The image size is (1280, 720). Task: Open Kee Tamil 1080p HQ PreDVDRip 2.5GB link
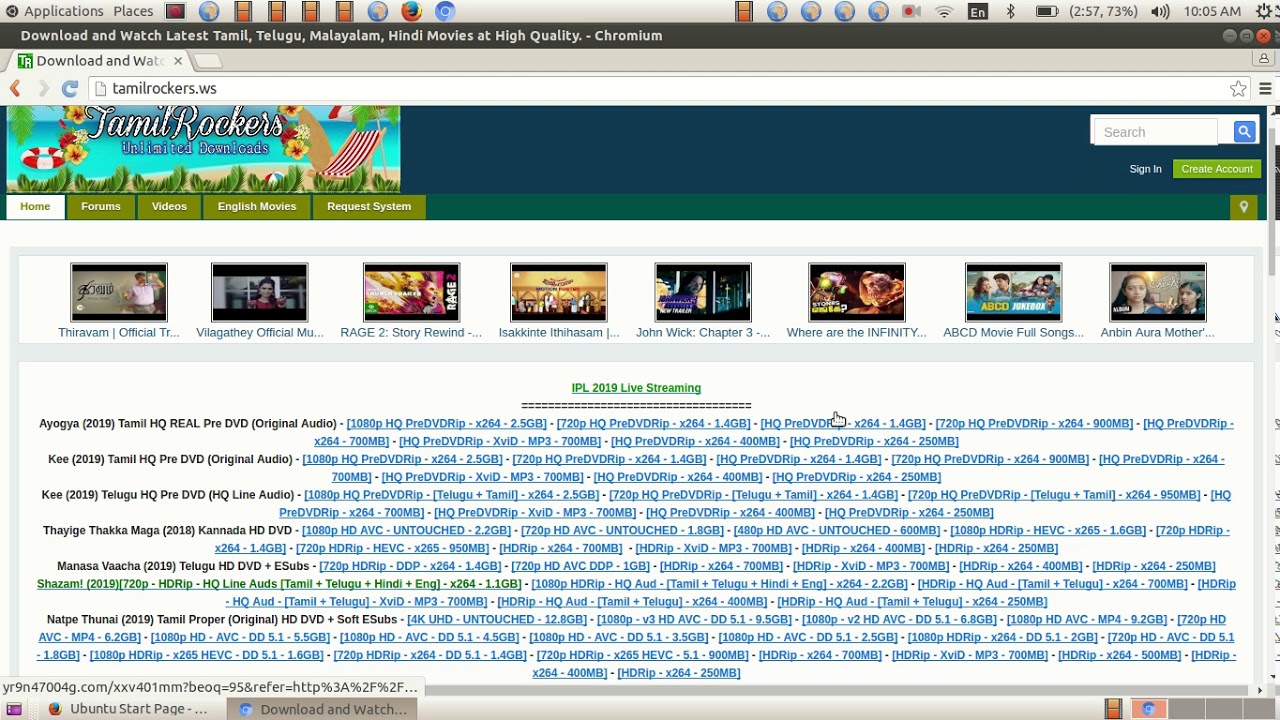(x=402, y=460)
